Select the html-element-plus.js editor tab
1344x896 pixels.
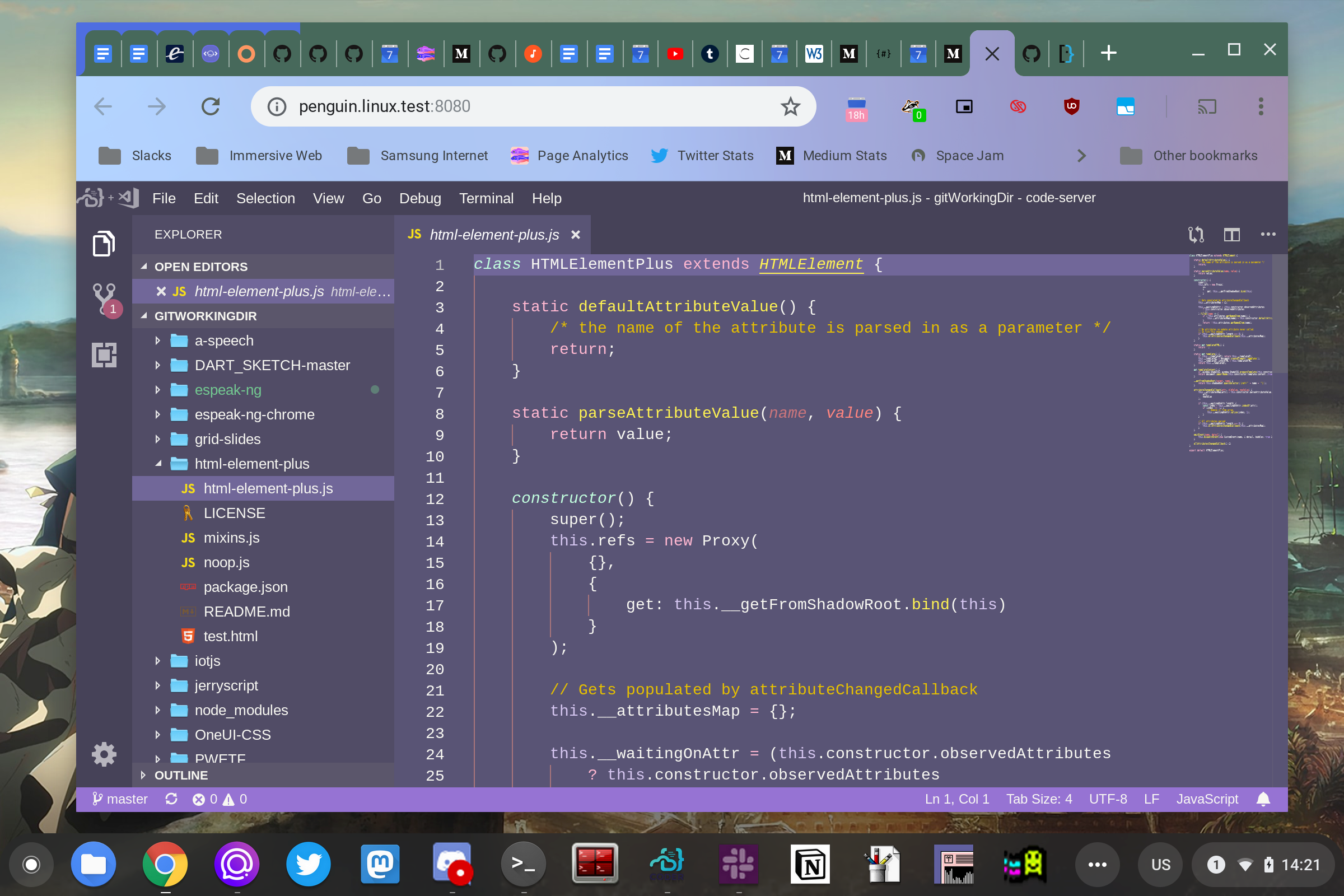pos(493,234)
